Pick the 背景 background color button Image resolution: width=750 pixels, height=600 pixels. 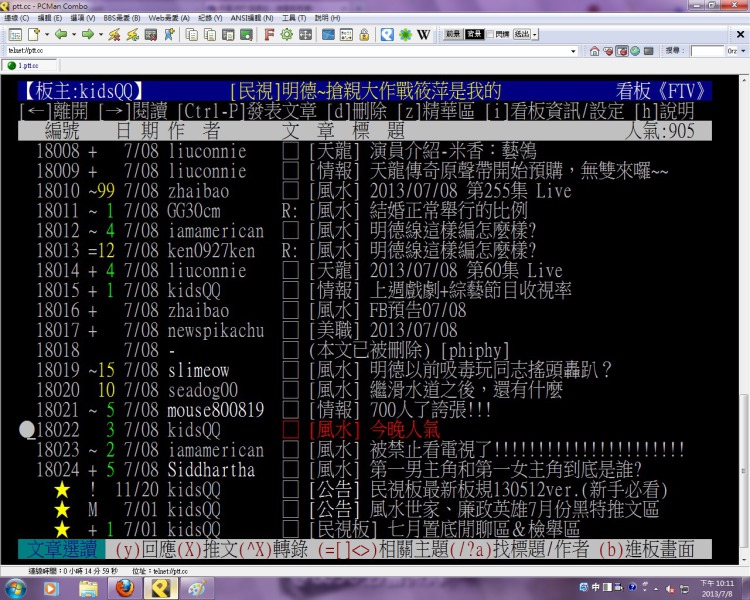tap(474, 34)
